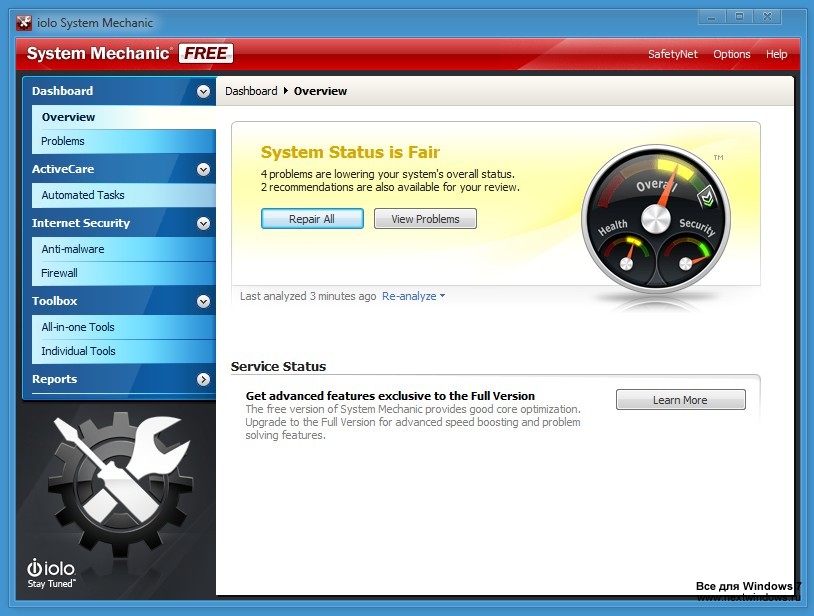The height and width of the screenshot is (616, 814).
Task: Collapse the Dashboard section chevron
Action: pyautogui.click(x=204, y=92)
